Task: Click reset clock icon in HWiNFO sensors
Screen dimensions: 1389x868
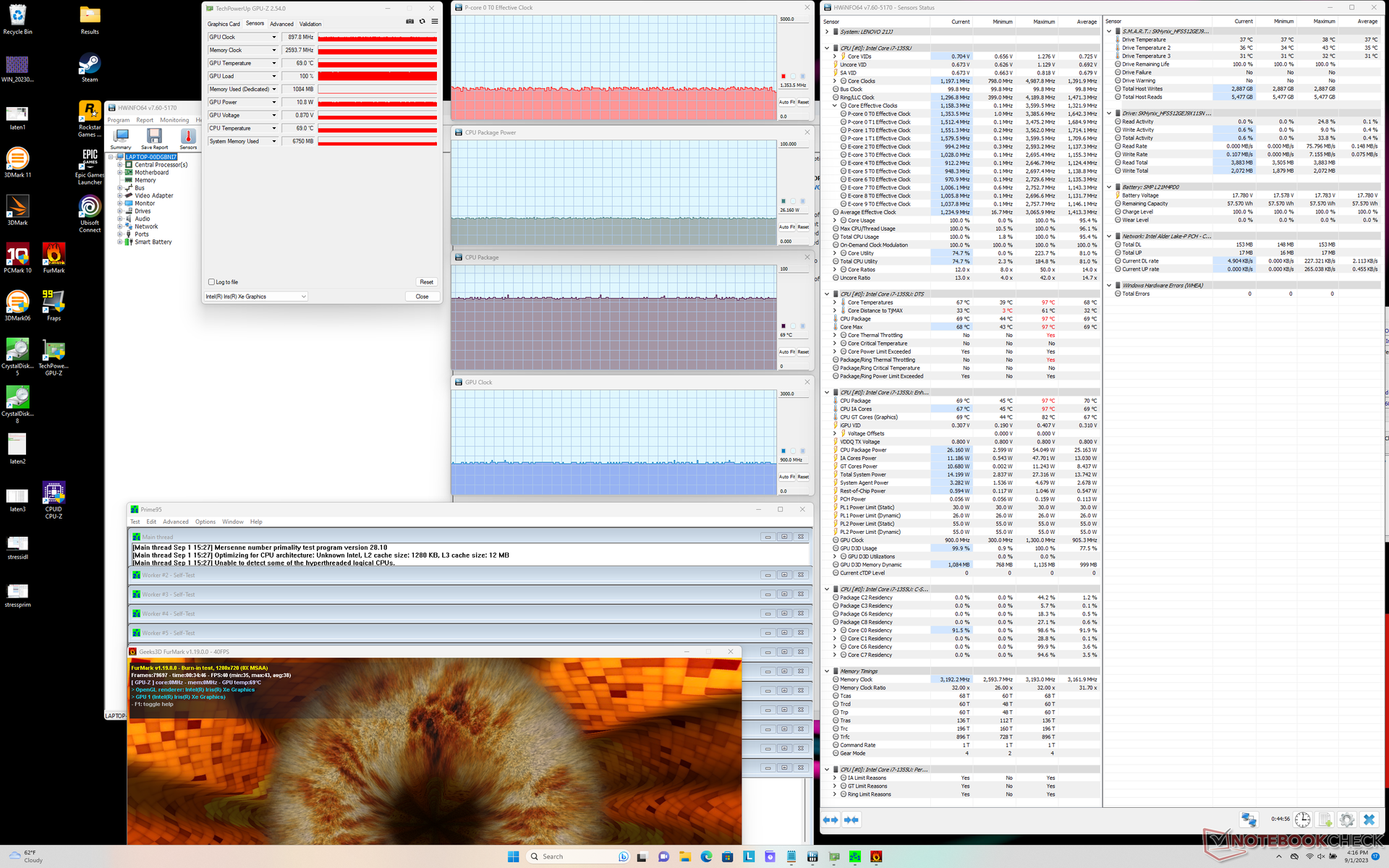Action: click(1302, 820)
